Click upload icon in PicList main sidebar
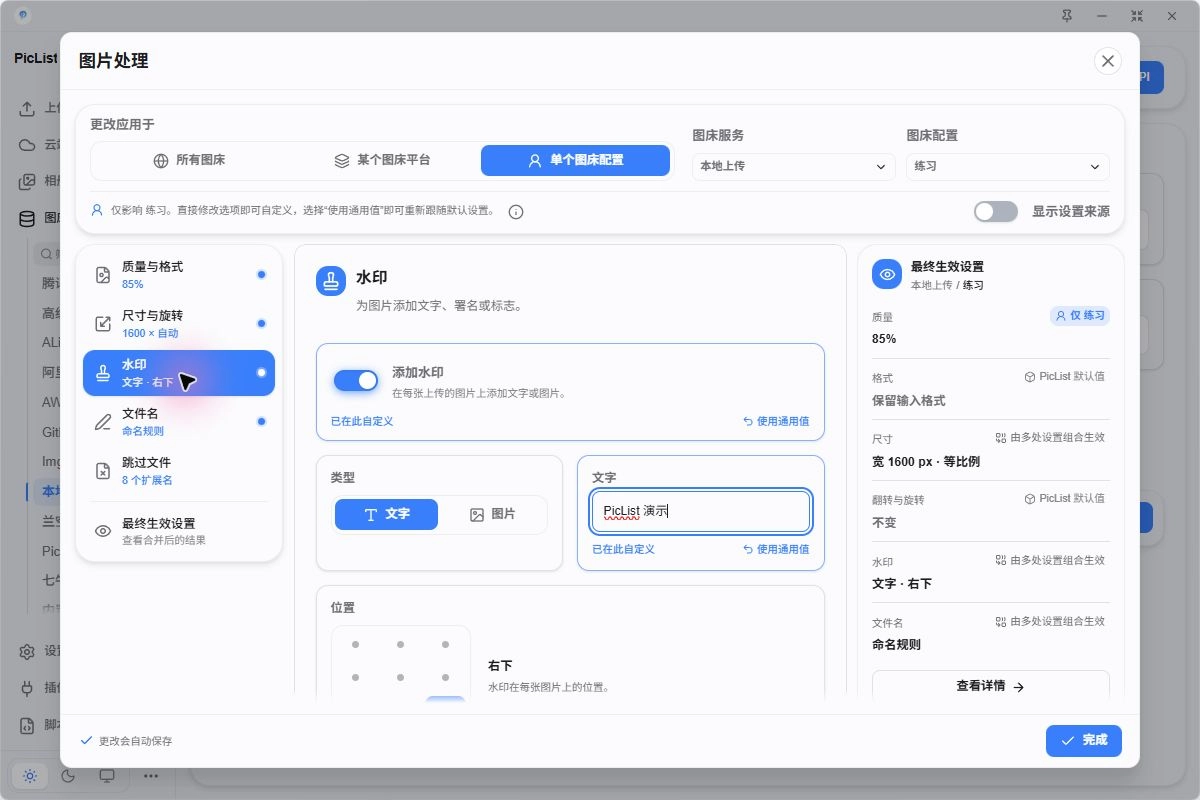This screenshot has height=800, width=1200. (28, 108)
